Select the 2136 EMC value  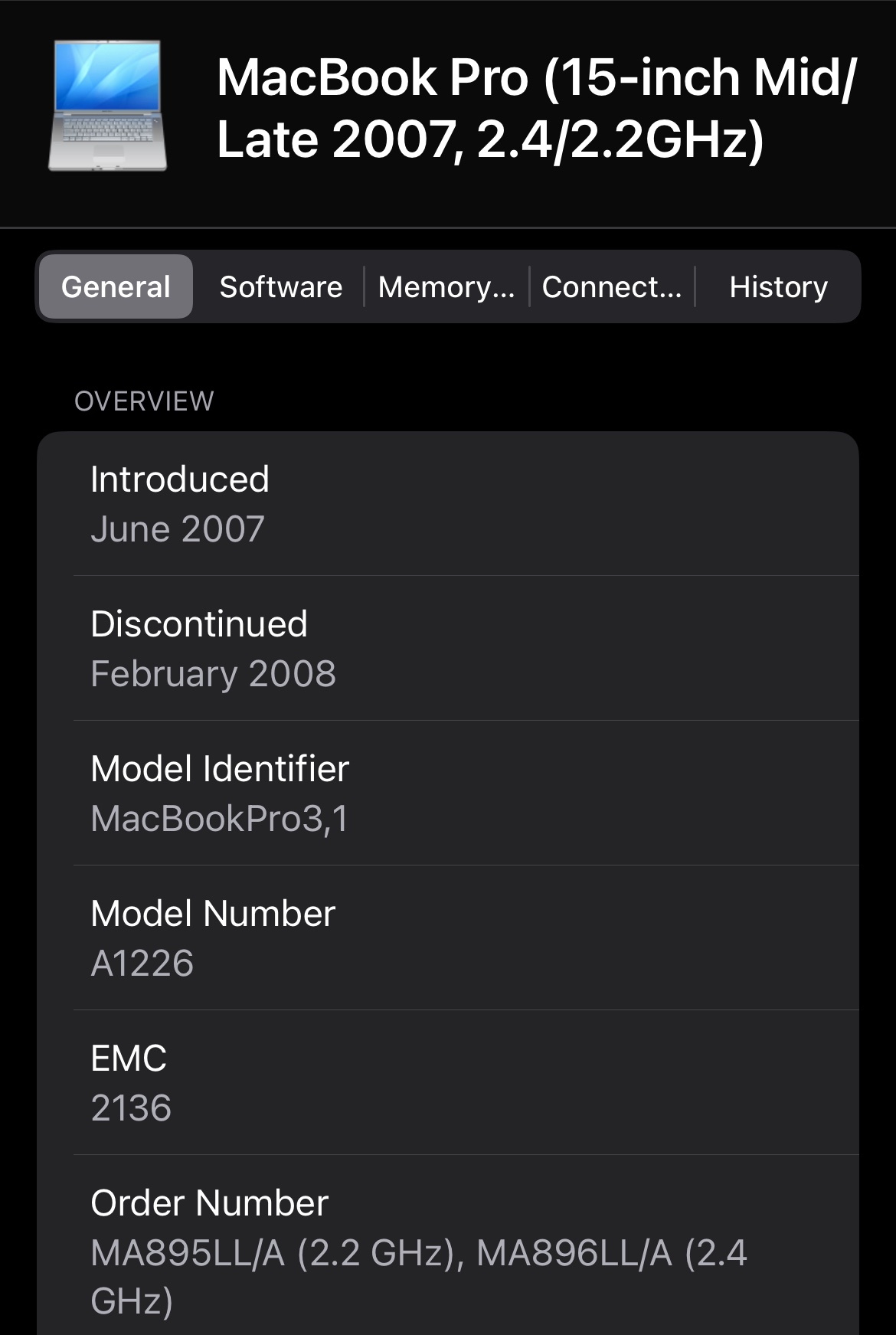pyautogui.click(x=131, y=1108)
